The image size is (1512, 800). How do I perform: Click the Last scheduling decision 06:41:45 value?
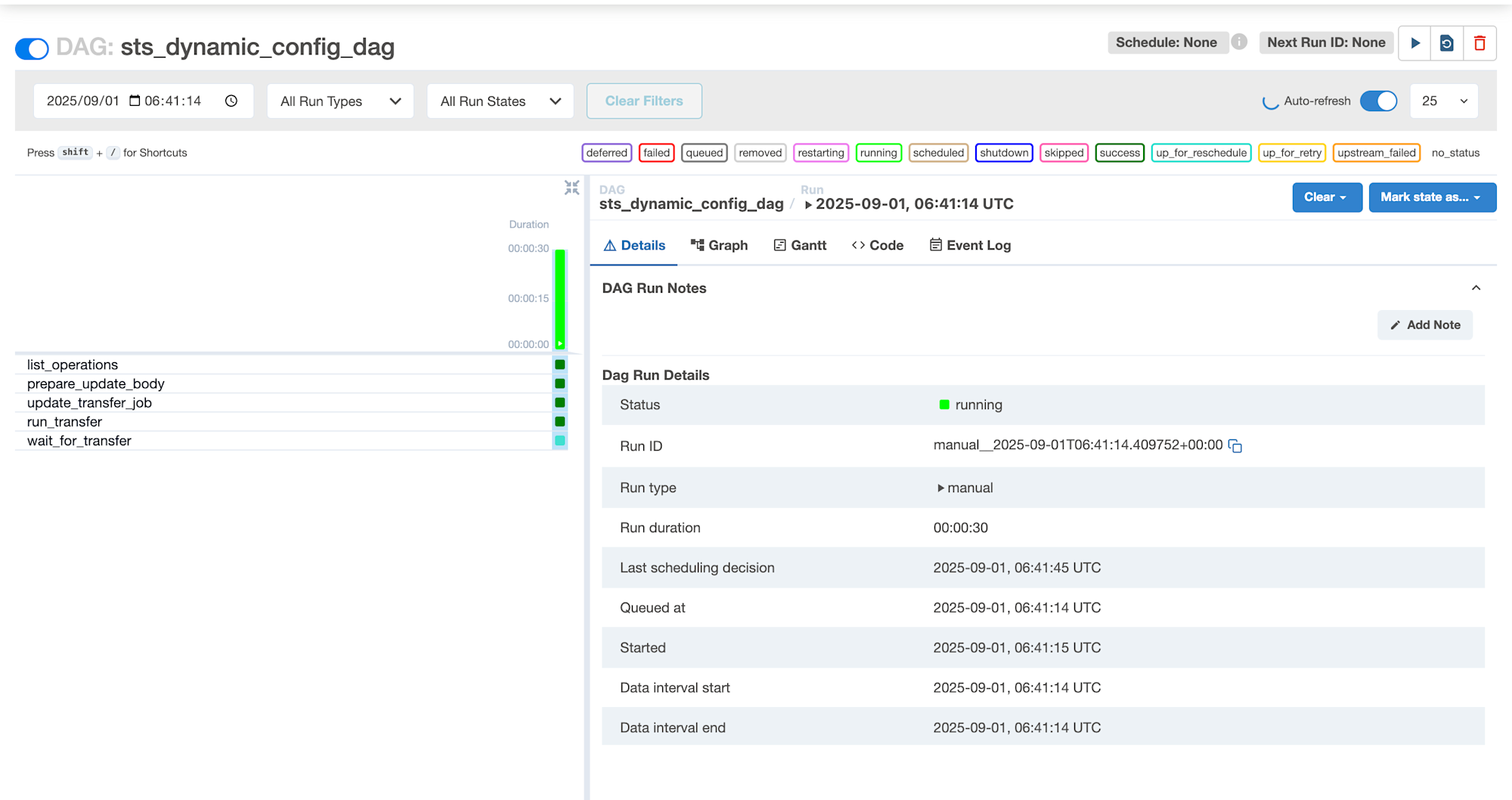click(x=1017, y=568)
